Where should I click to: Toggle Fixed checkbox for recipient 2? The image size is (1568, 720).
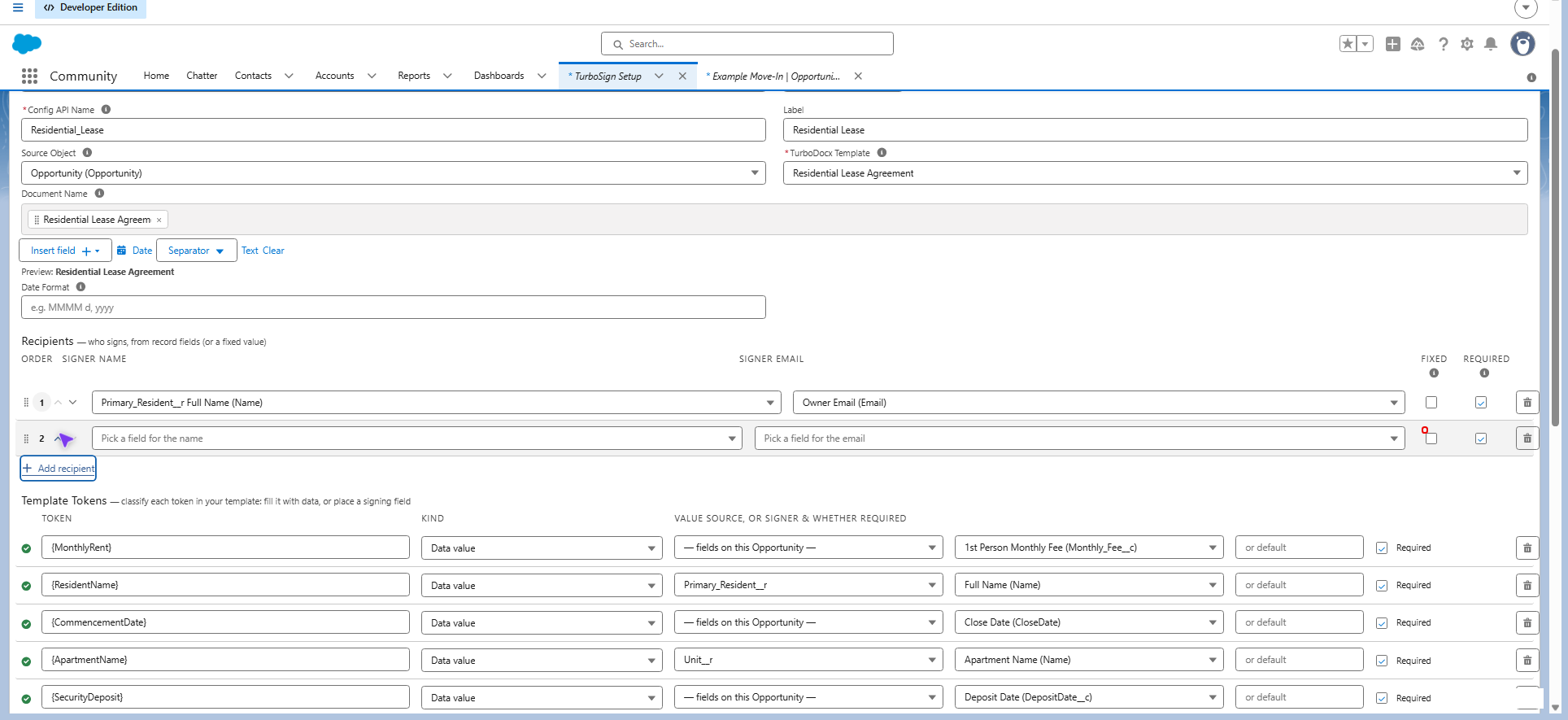(1431, 439)
